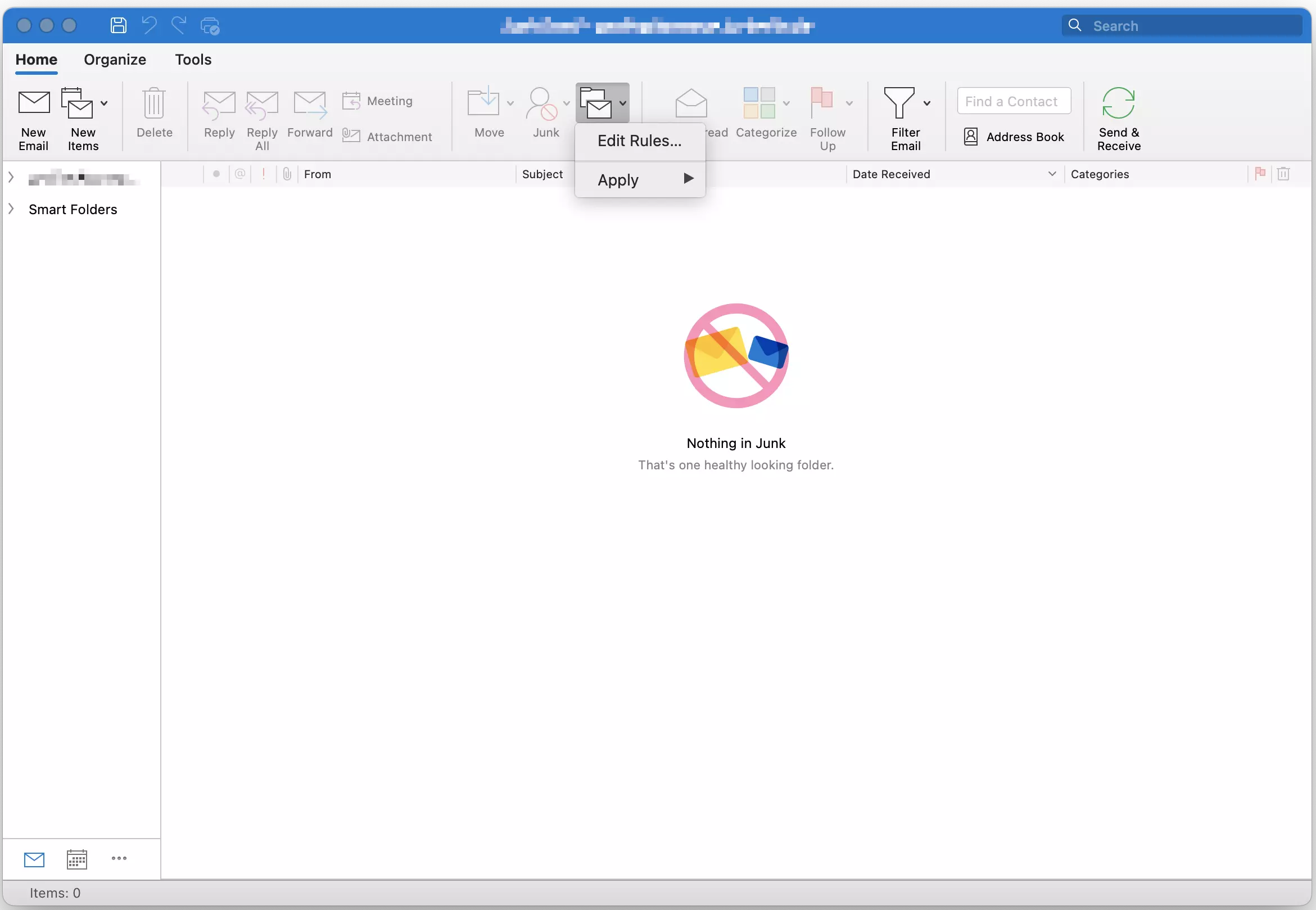Switch to the Home tab

point(37,59)
